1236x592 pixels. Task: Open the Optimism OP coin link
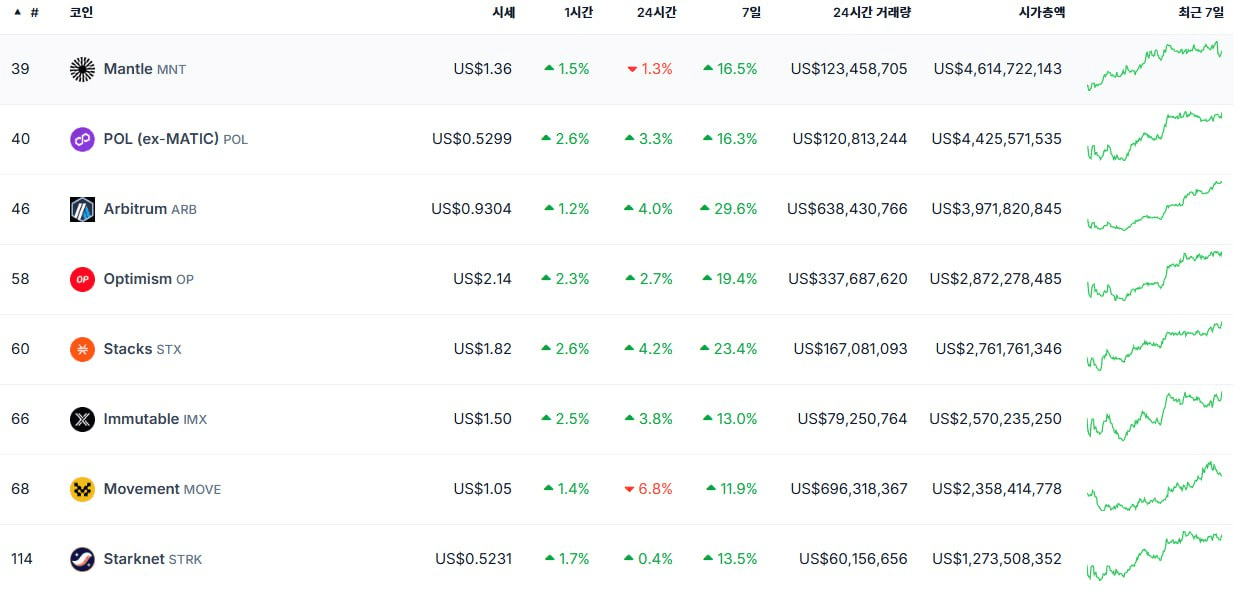[149, 279]
